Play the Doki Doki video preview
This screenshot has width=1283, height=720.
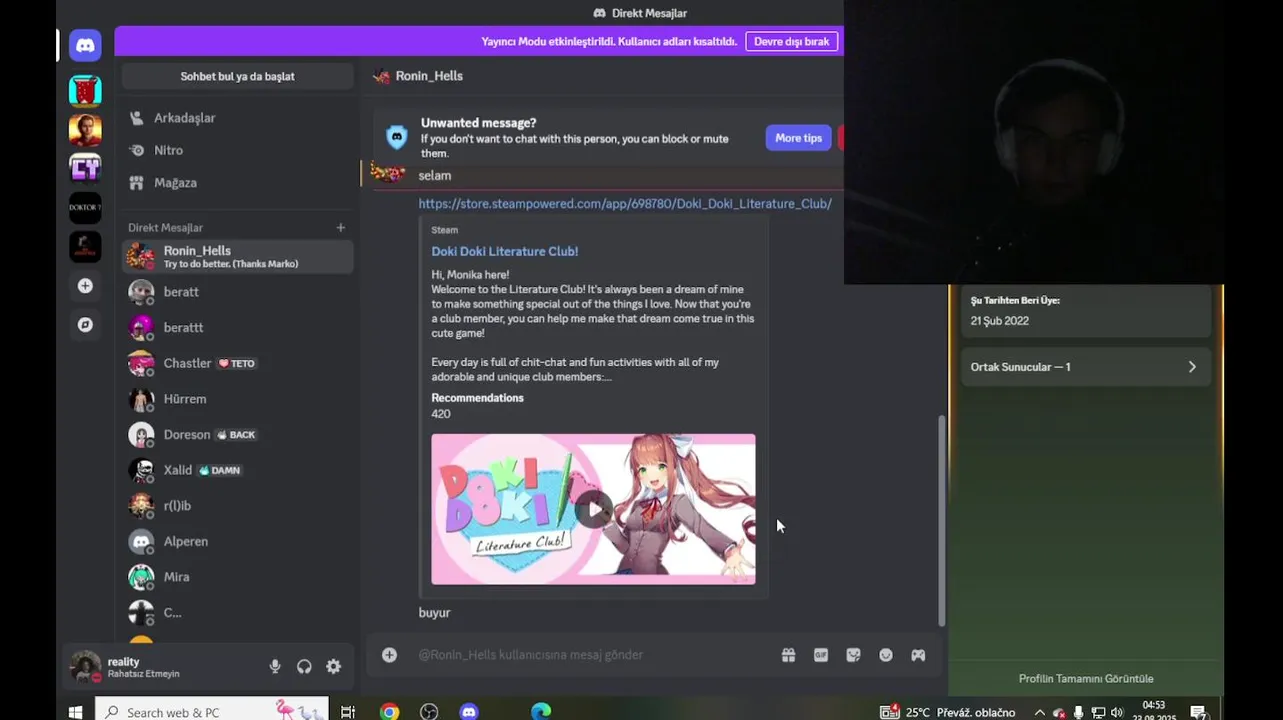593,509
